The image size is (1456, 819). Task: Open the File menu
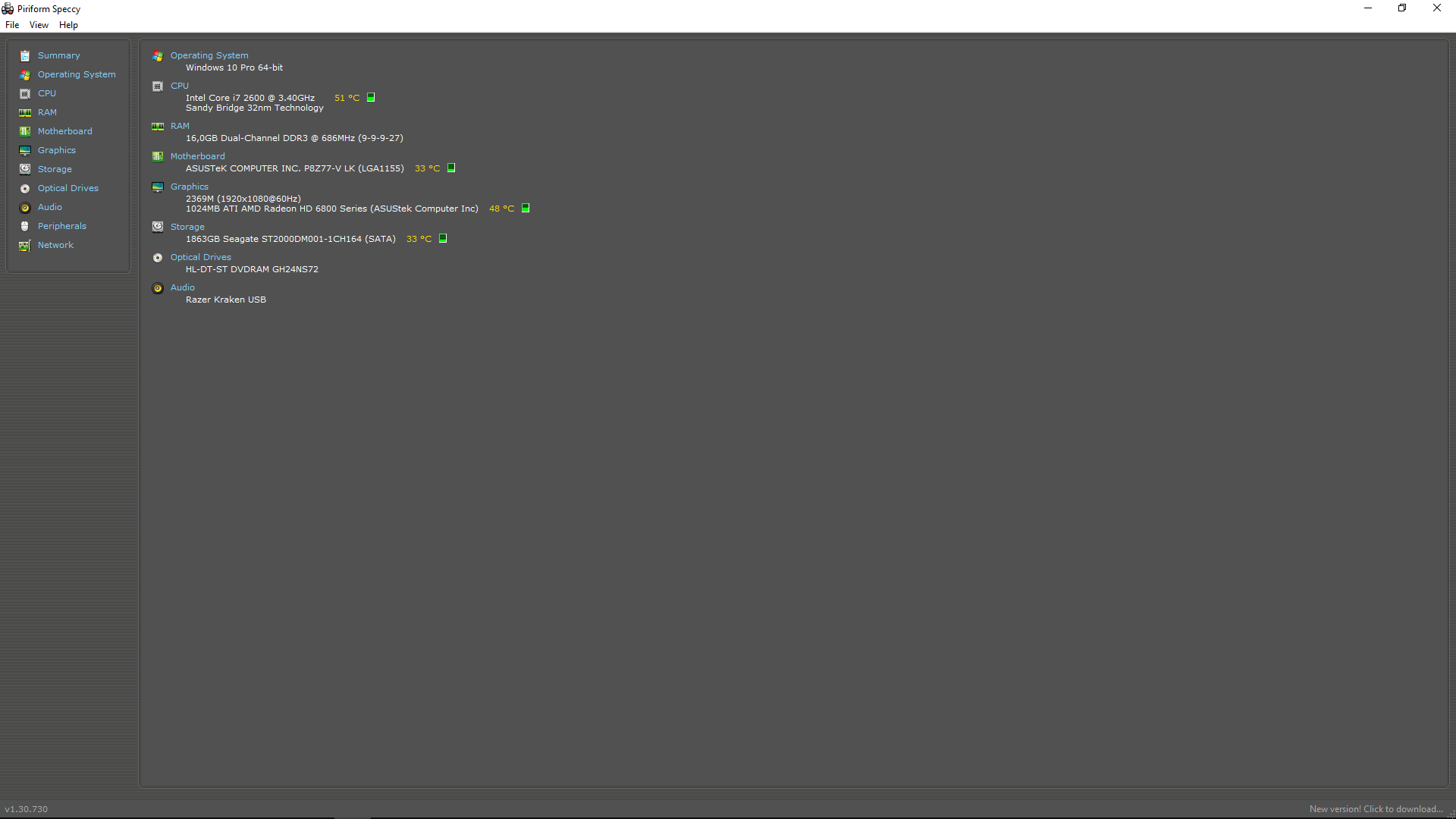pos(12,25)
